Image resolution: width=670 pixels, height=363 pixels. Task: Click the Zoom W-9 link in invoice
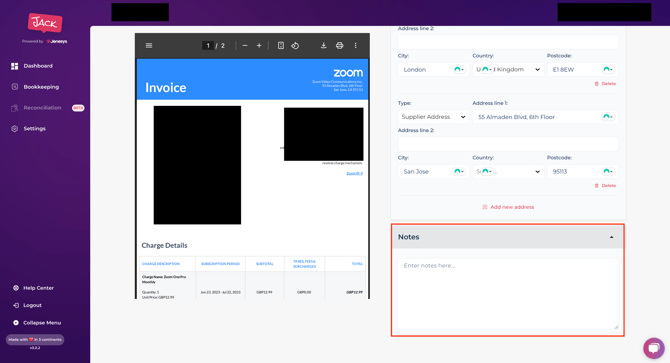[x=355, y=173]
